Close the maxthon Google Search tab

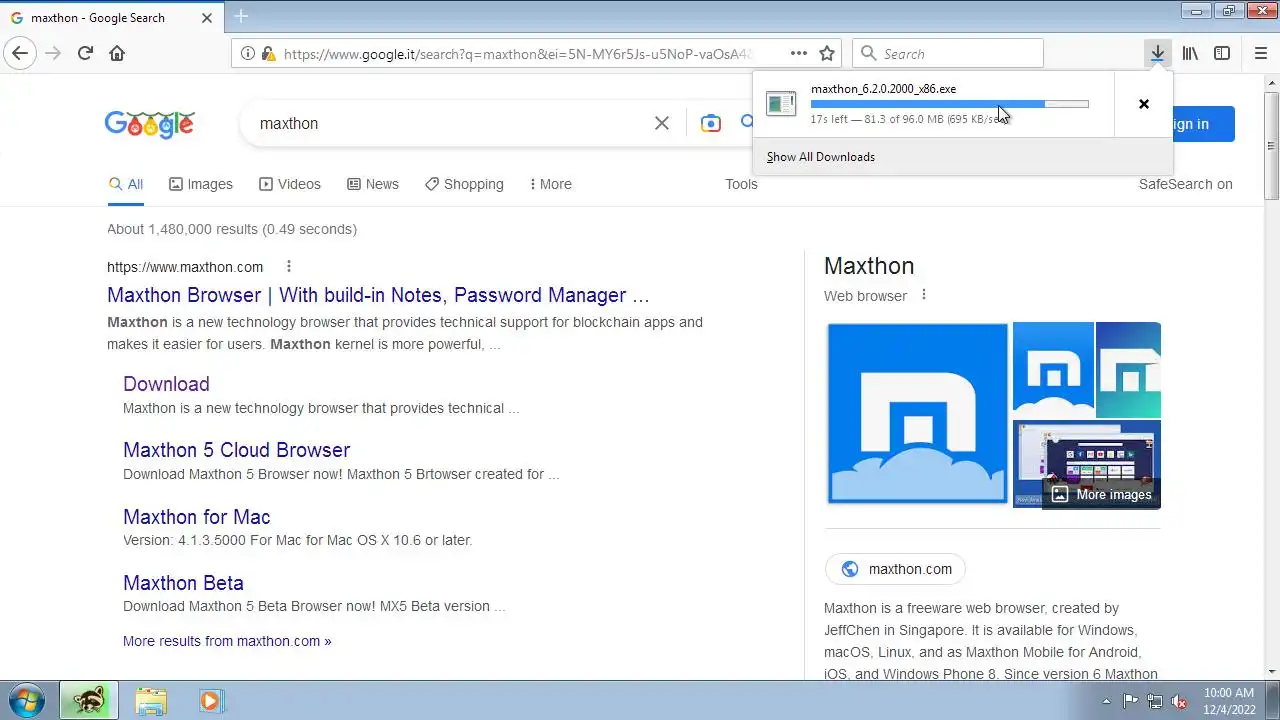tap(207, 17)
